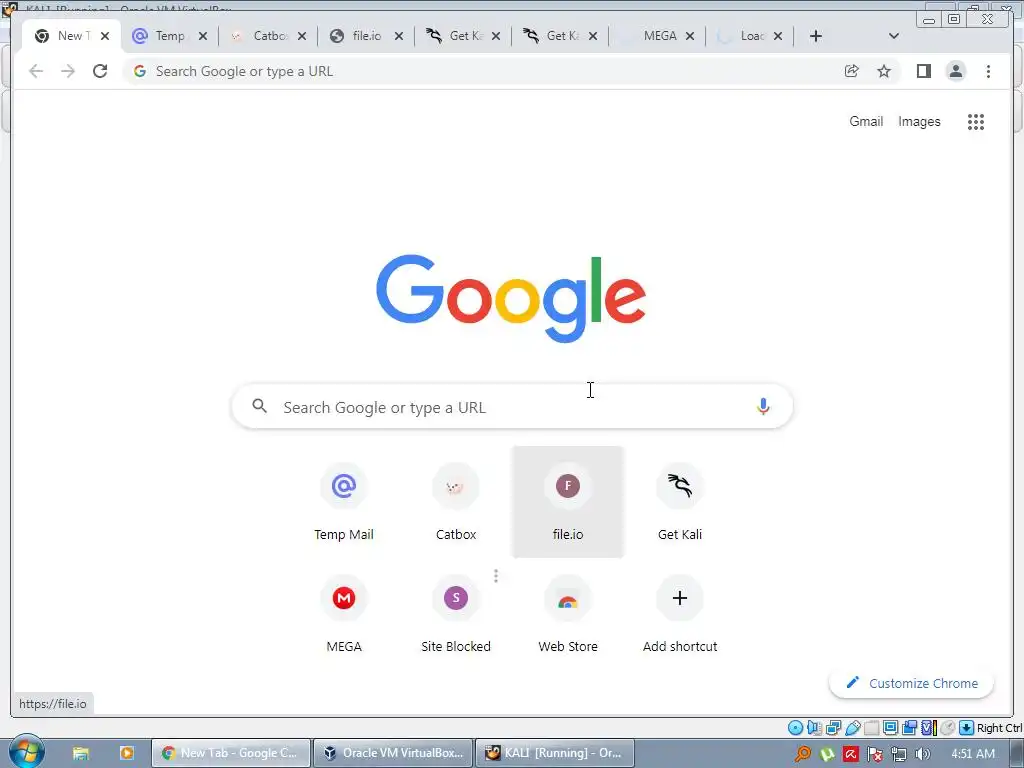Click the browser Back arrow
The width and height of the screenshot is (1024, 768).
tap(36, 71)
